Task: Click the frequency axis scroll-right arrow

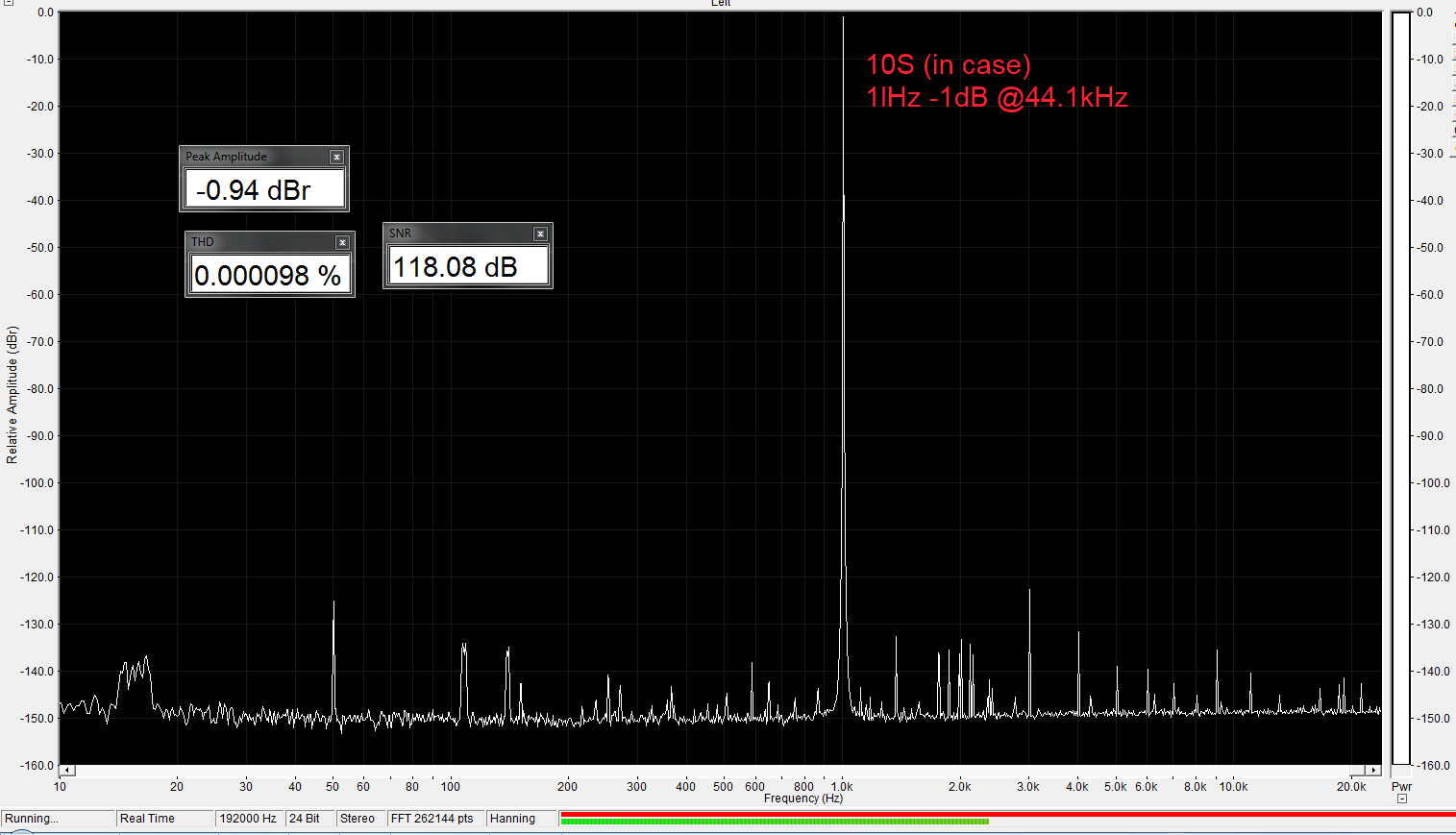Action: click(x=1374, y=771)
